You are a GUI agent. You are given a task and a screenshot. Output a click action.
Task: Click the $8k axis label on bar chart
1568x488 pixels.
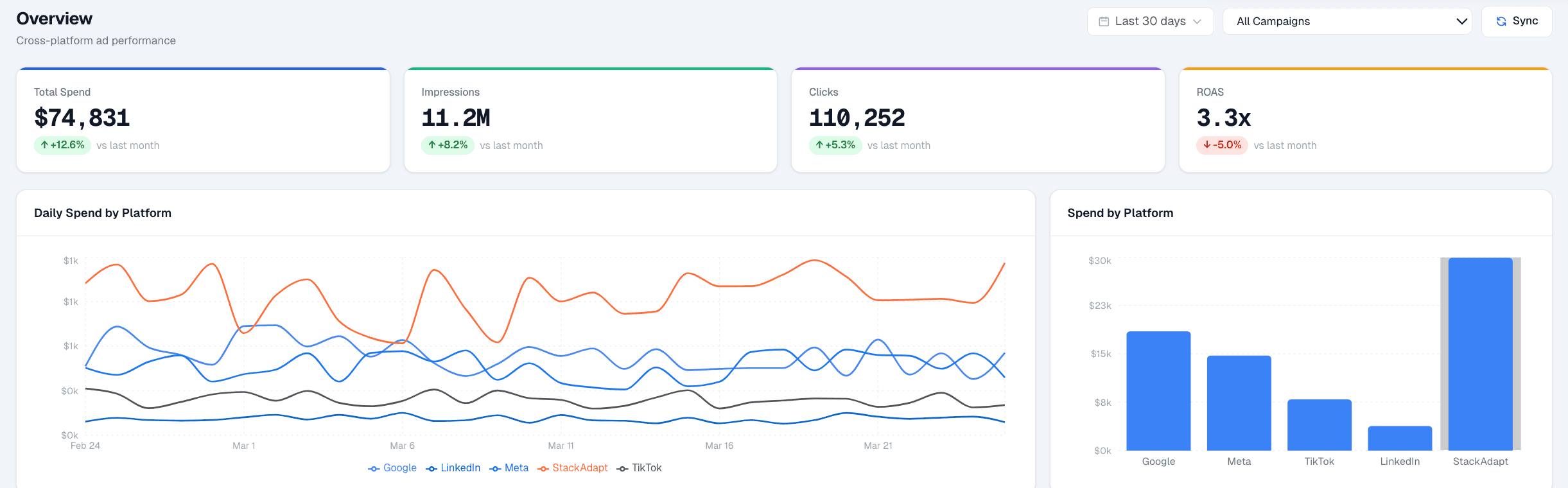[x=1103, y=403]
